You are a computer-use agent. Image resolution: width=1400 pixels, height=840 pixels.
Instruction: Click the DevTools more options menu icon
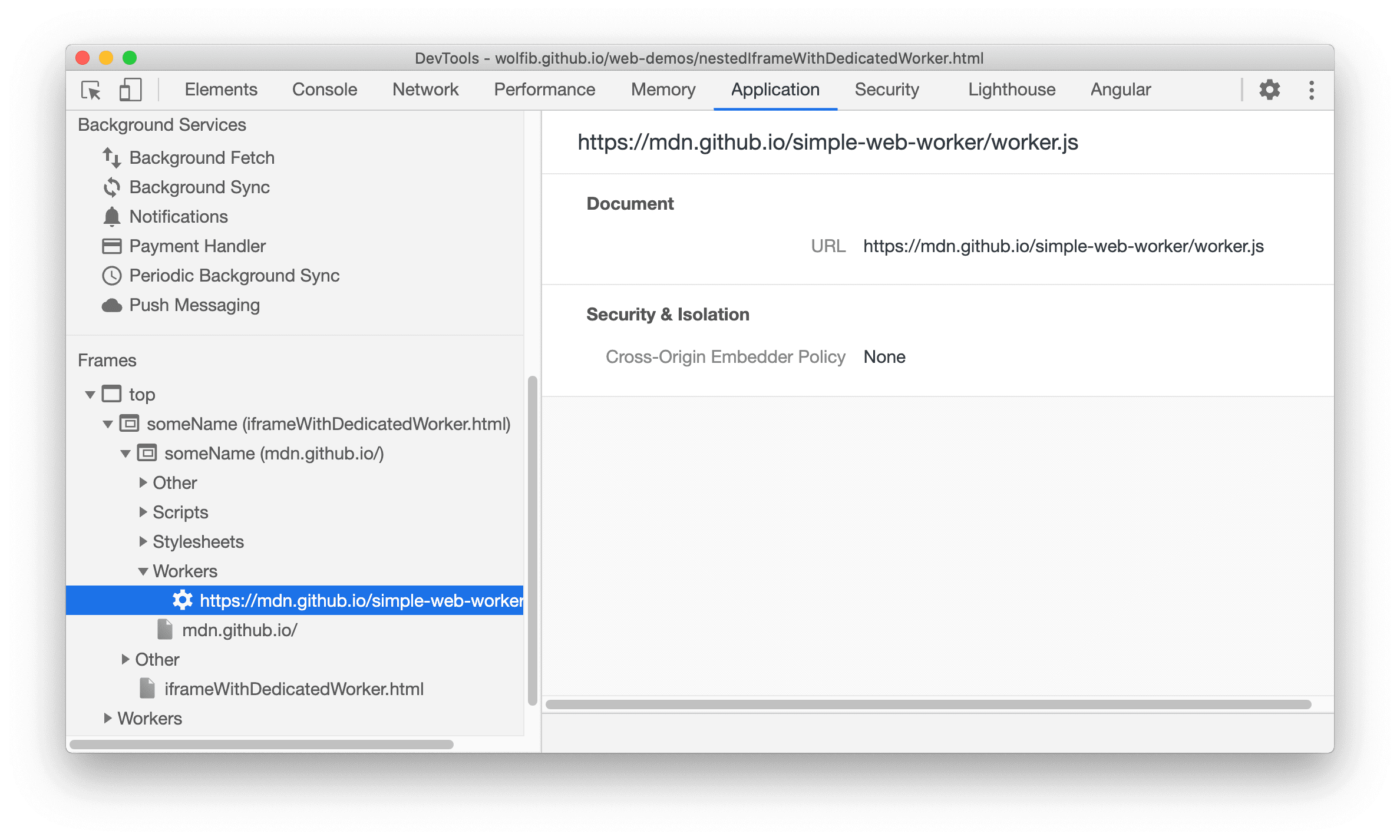click(1310, 90)
